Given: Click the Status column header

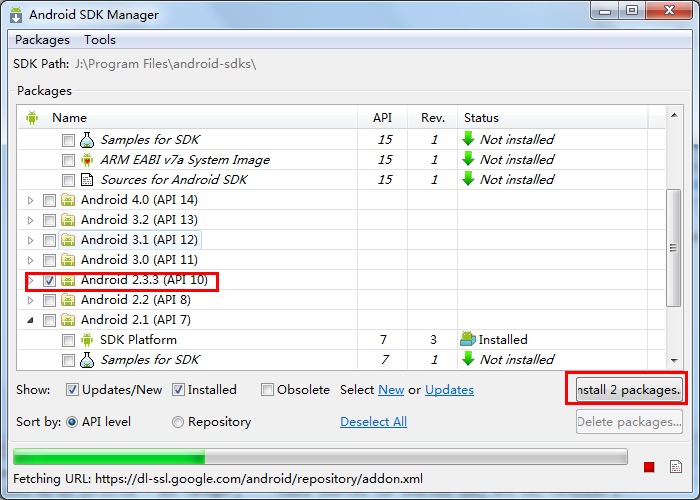Looking at the screenshot, I should click(553, 118).
